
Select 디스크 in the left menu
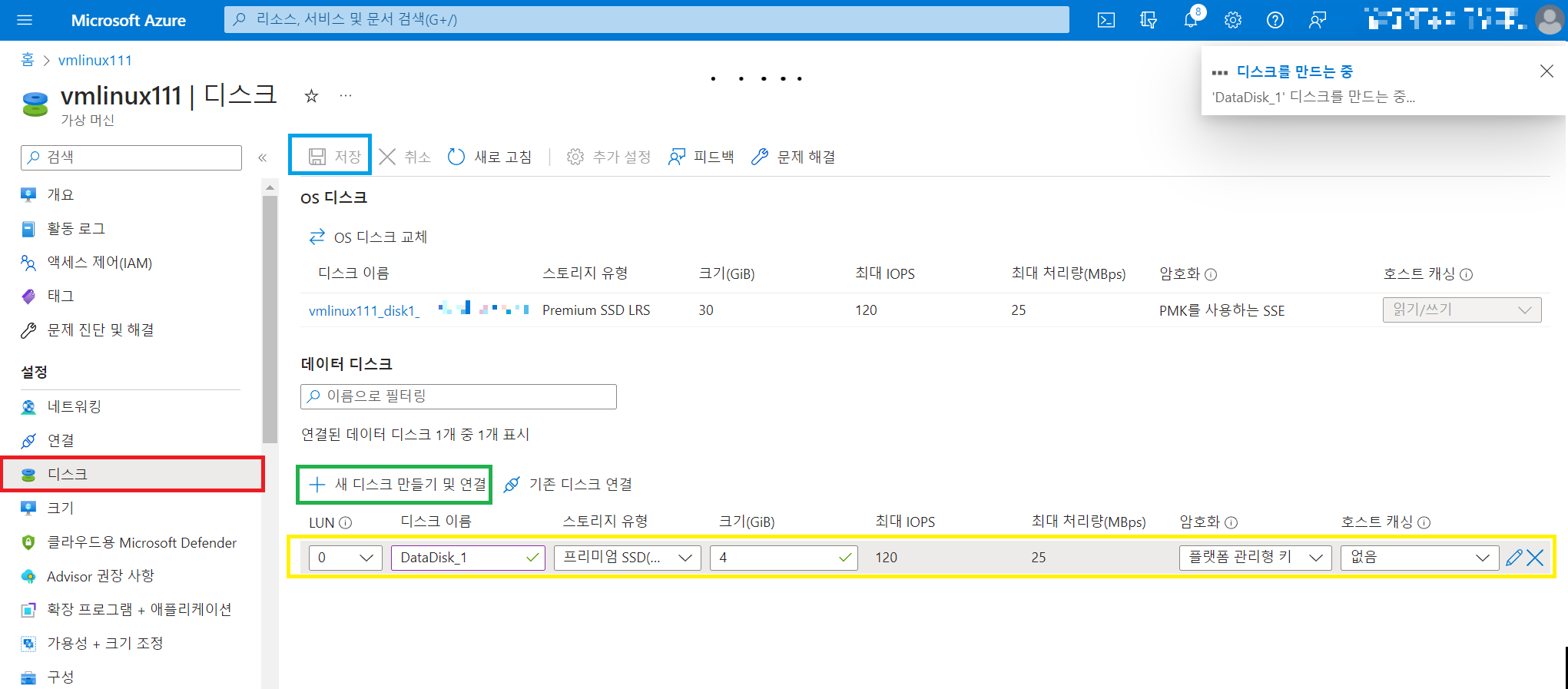pos(132,475)
